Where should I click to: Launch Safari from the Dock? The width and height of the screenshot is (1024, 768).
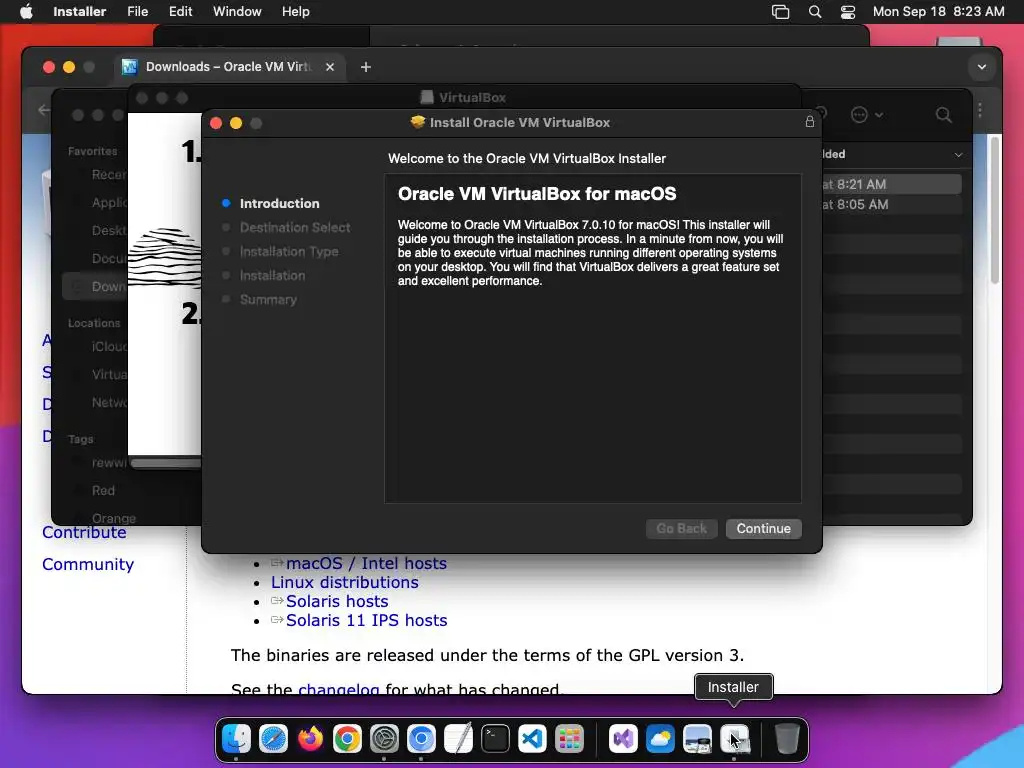273,739
